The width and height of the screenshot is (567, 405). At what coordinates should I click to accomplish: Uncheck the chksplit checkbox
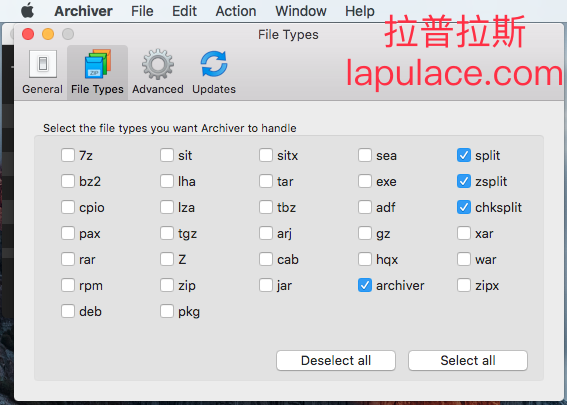pos(464,207)
